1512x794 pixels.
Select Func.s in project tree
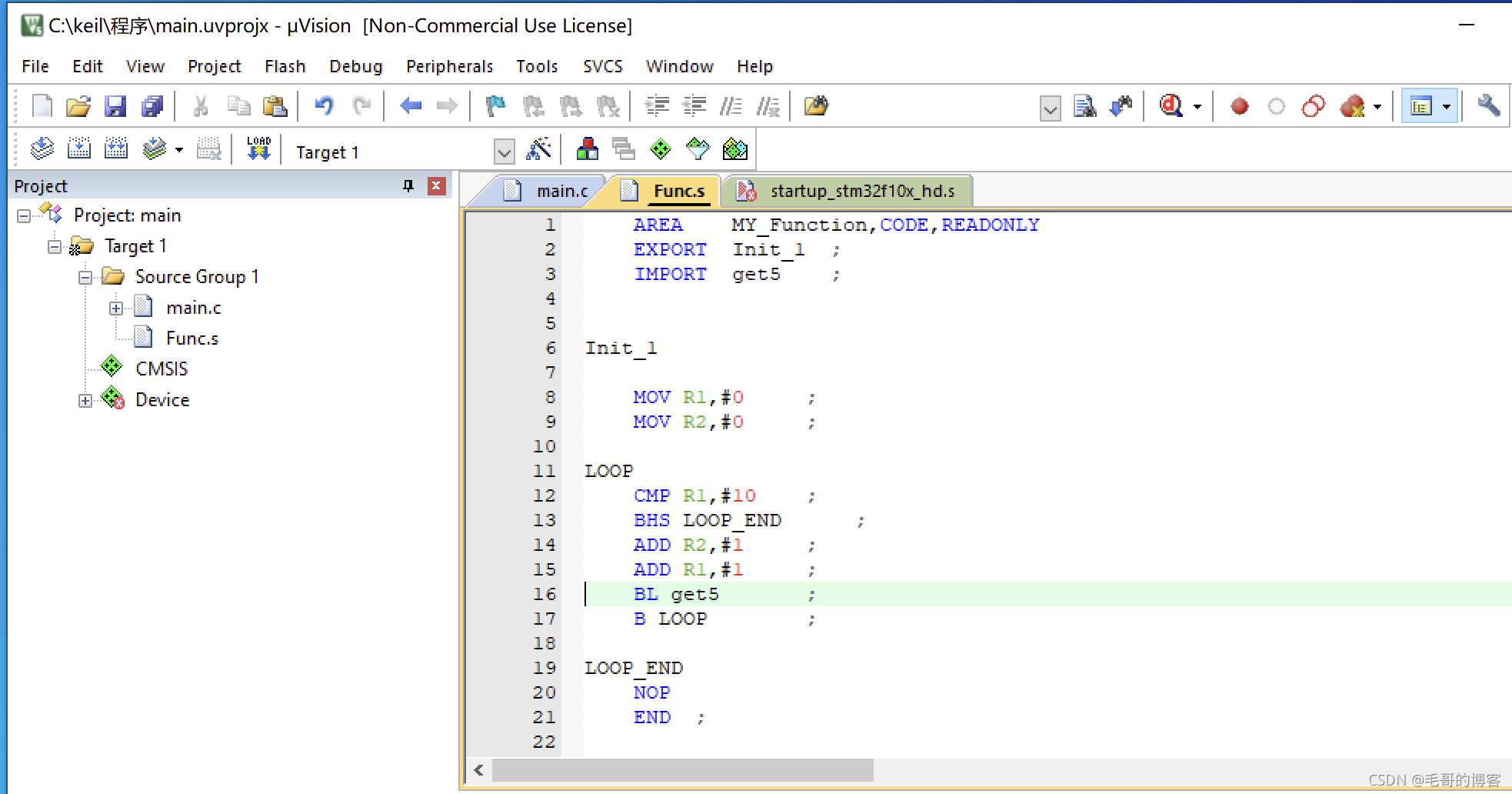pos(192,338)
